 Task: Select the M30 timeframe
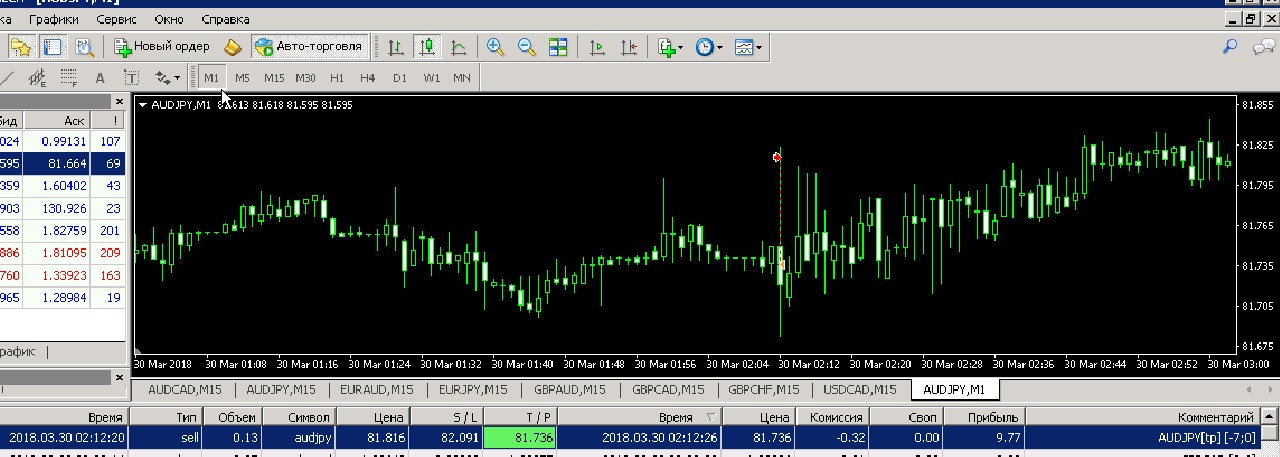click(x=305, y=77)
